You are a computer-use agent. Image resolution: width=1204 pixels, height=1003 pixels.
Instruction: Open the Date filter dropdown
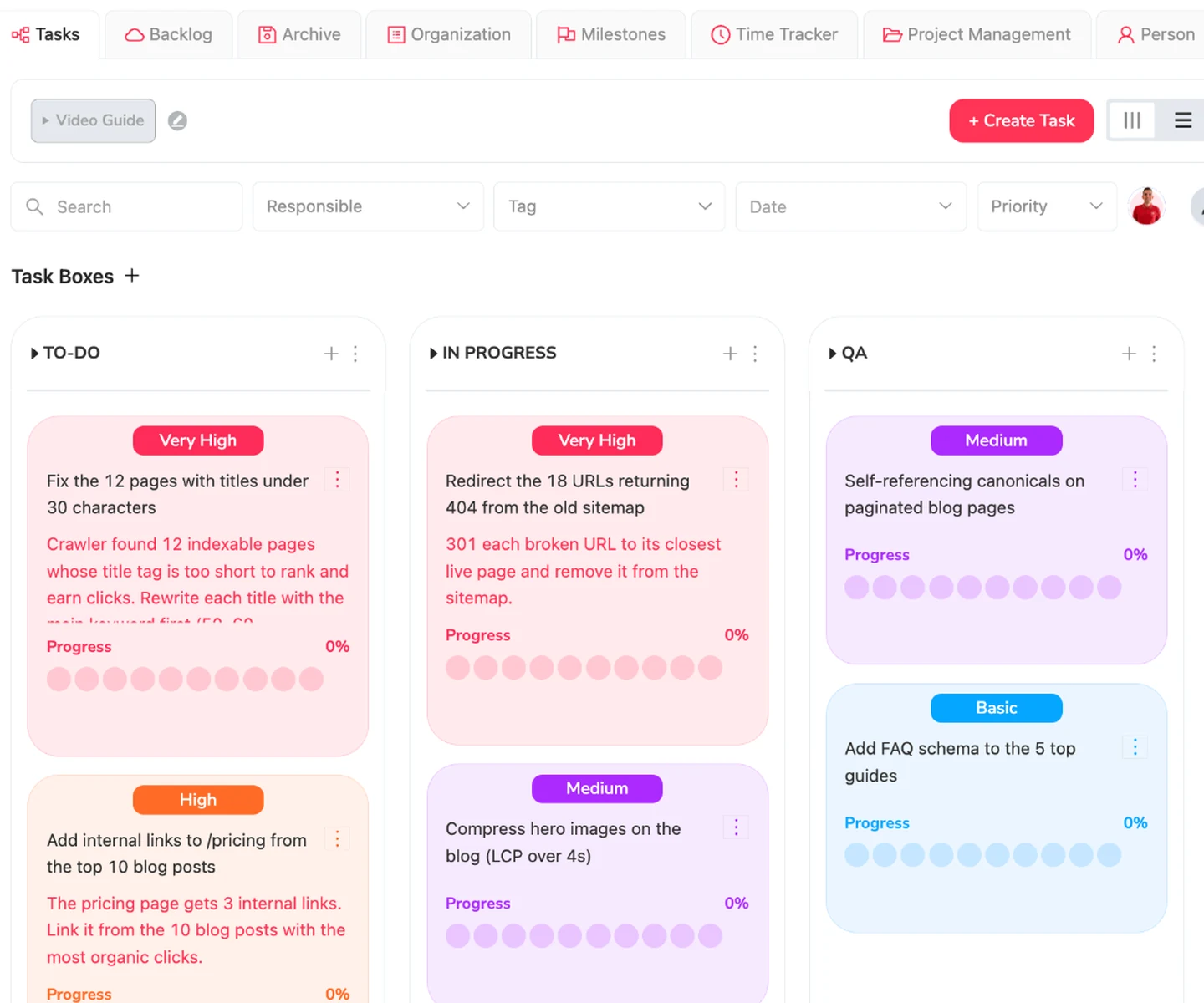tap(851, 206)
